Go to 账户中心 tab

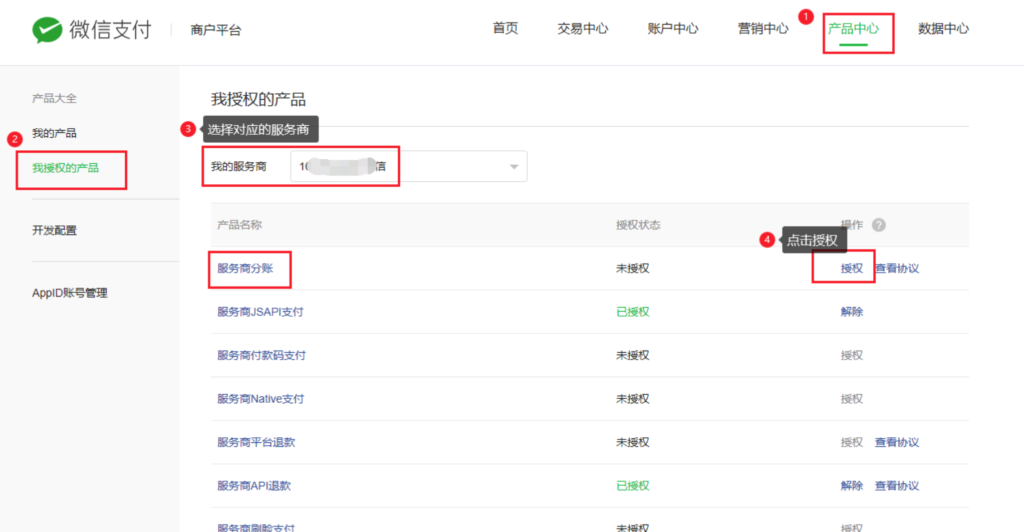pos(672,29)
